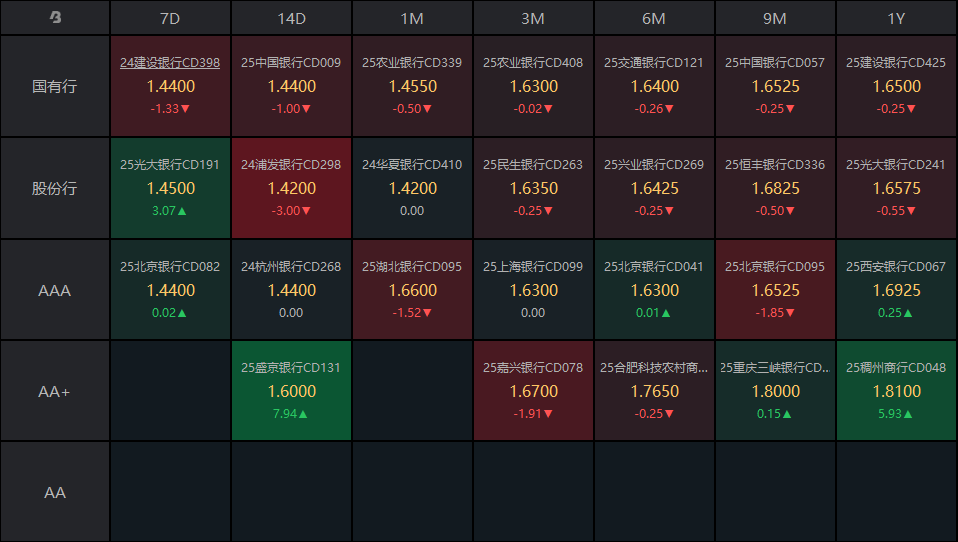
Task: Click the logo icon in top-left corner
Action: point(55,18)
